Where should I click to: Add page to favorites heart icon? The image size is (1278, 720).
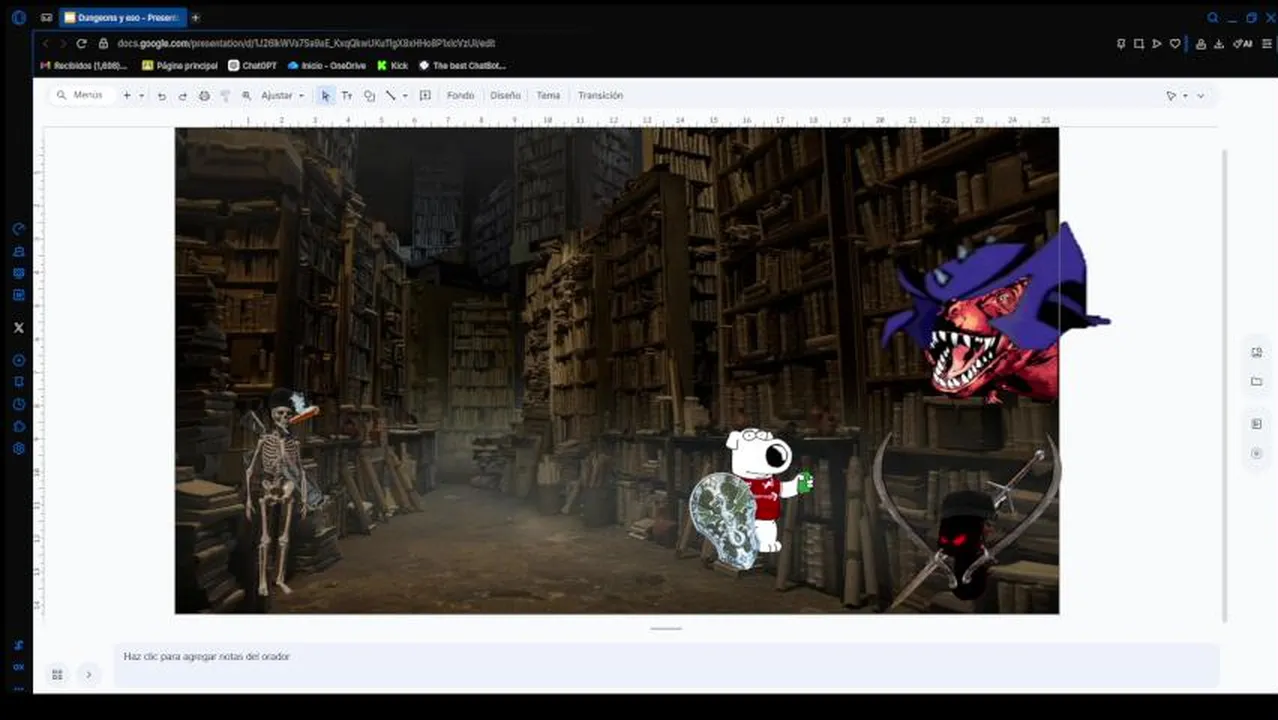1175,43
